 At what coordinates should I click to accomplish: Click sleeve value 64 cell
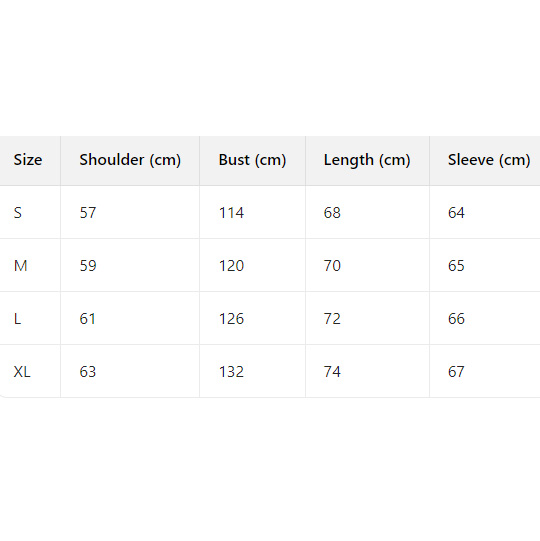click(456, 213)
